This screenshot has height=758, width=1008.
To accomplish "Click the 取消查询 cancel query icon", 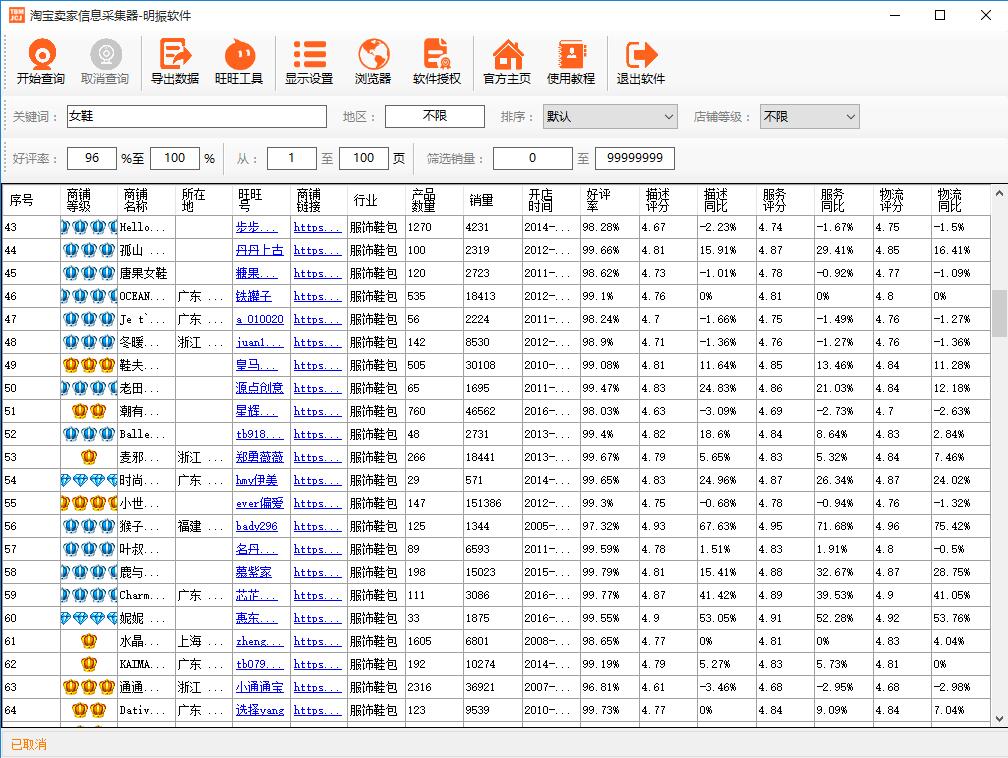I will (105, 62).
